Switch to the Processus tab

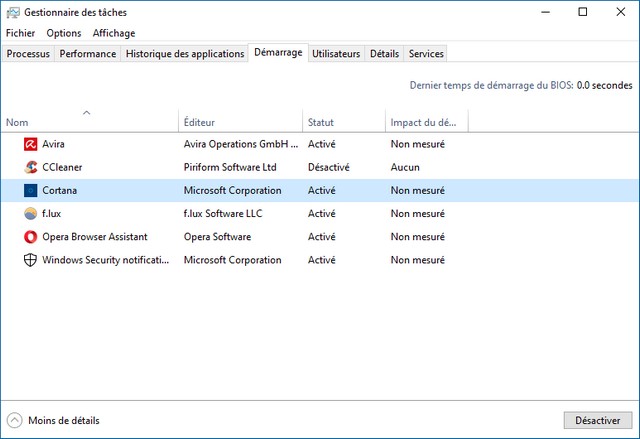click(28, 54)
